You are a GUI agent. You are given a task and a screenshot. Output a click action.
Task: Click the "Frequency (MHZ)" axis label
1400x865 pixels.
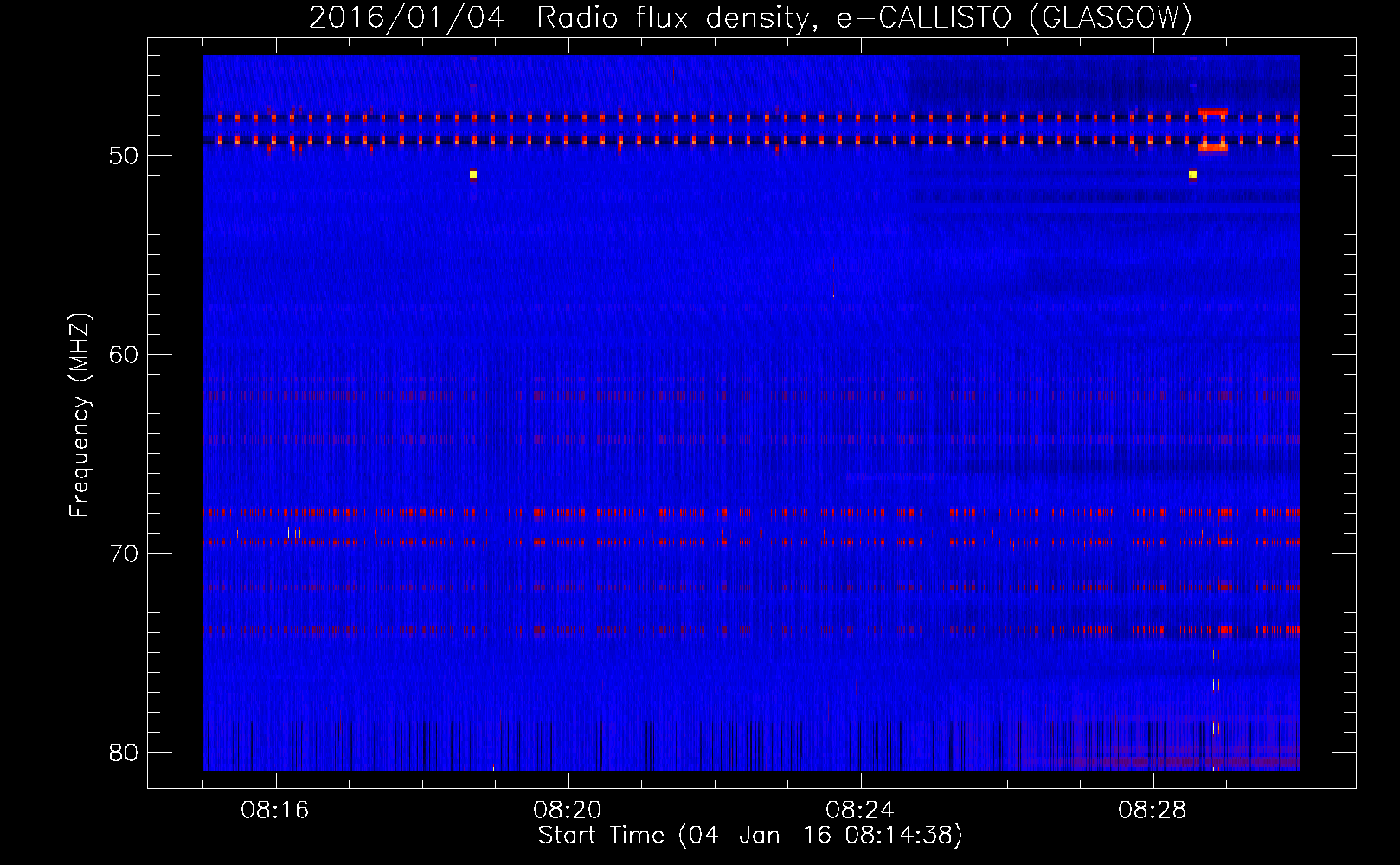point(80,415)
